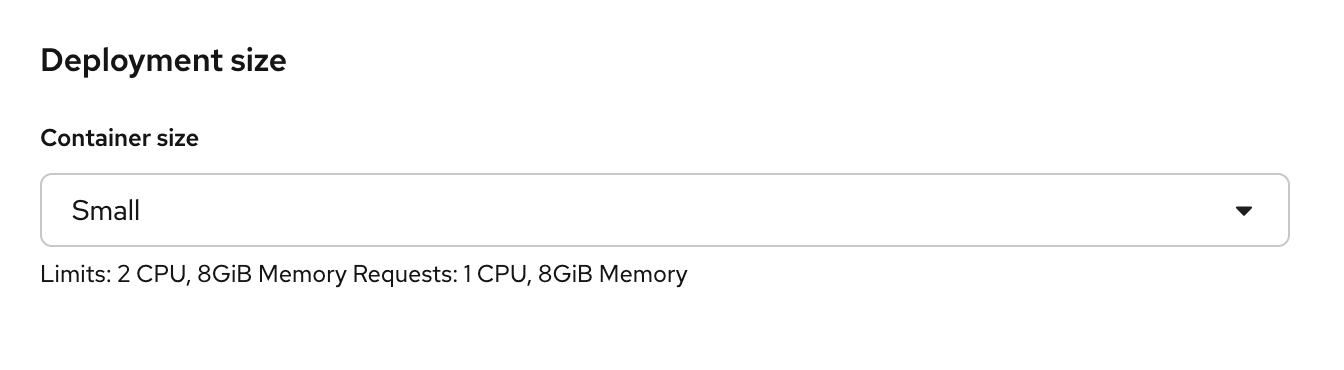Click '1 CPU' in the requests description

point(495,274)
